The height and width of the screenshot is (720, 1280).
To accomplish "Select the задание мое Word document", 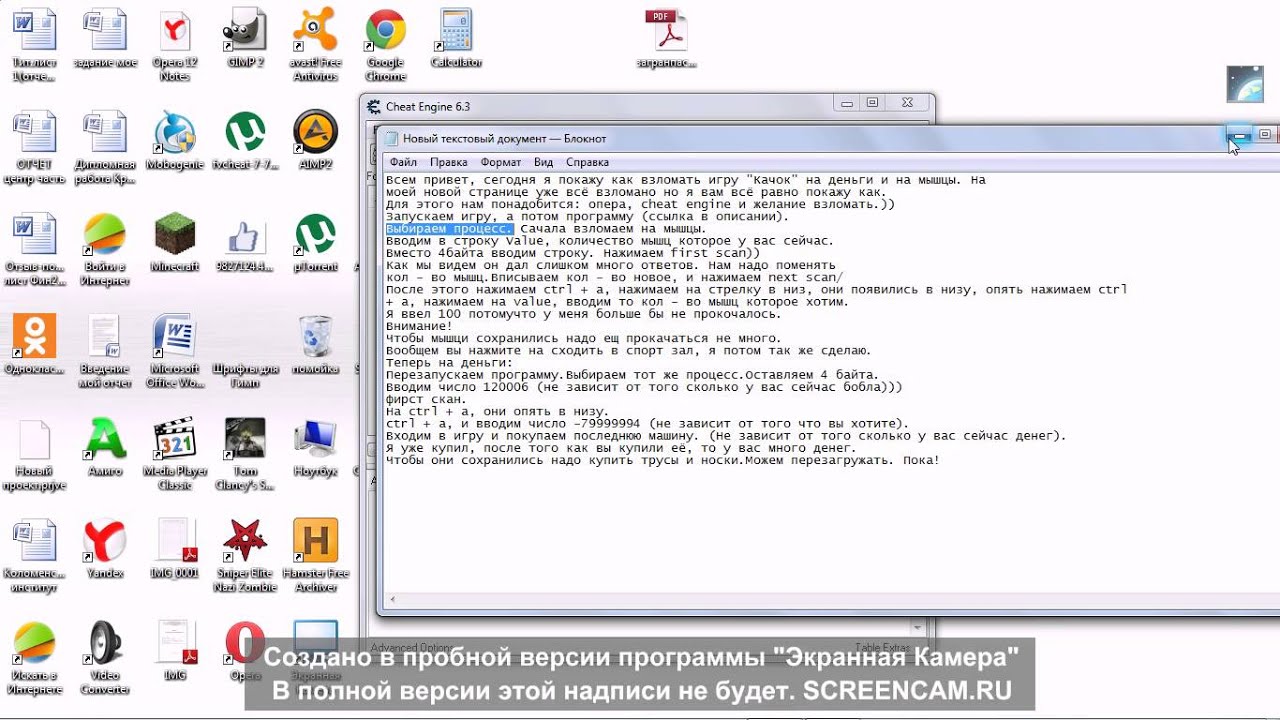I will [x=105, y=40].
